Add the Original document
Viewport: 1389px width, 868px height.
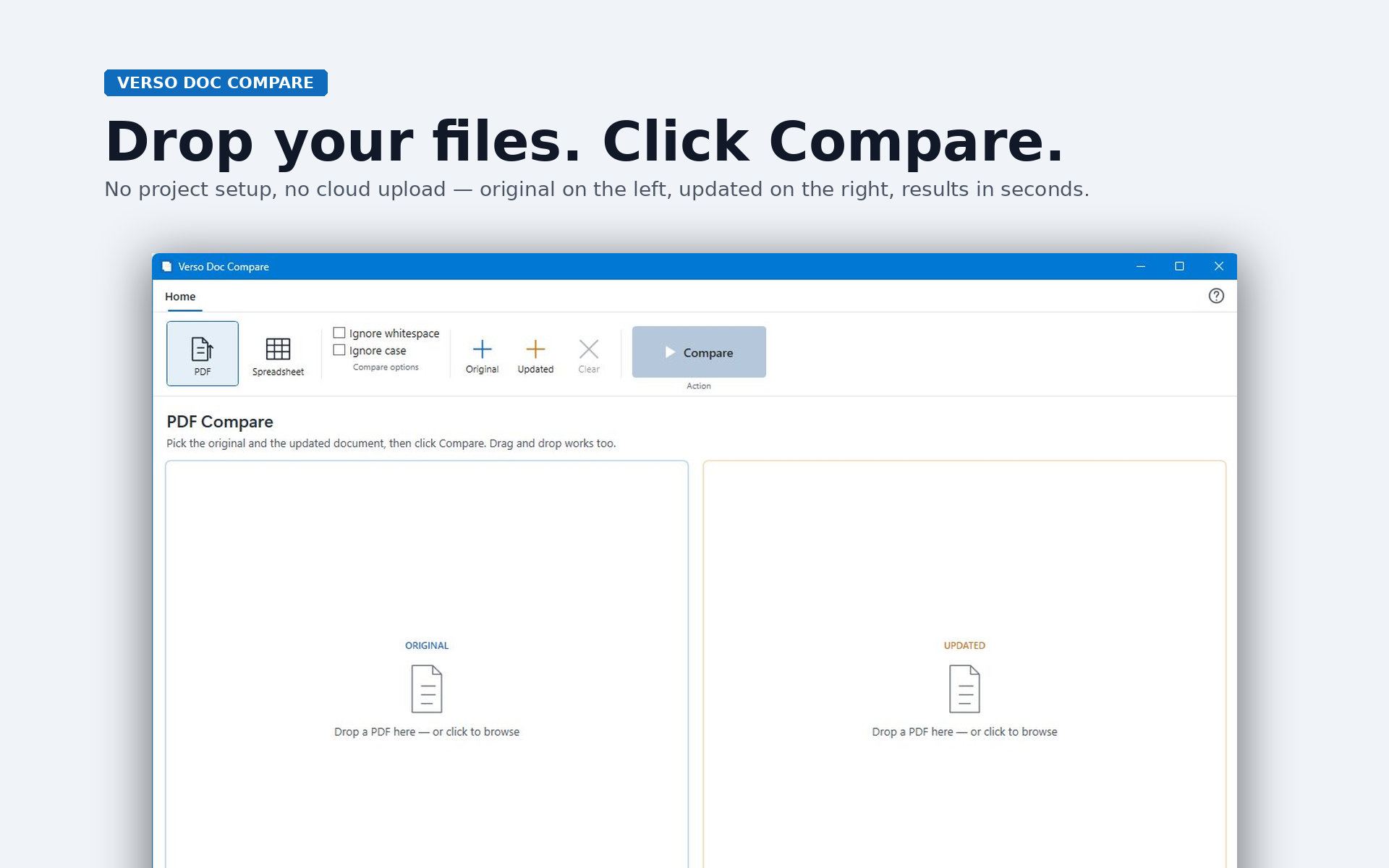(x=482, y=356)
